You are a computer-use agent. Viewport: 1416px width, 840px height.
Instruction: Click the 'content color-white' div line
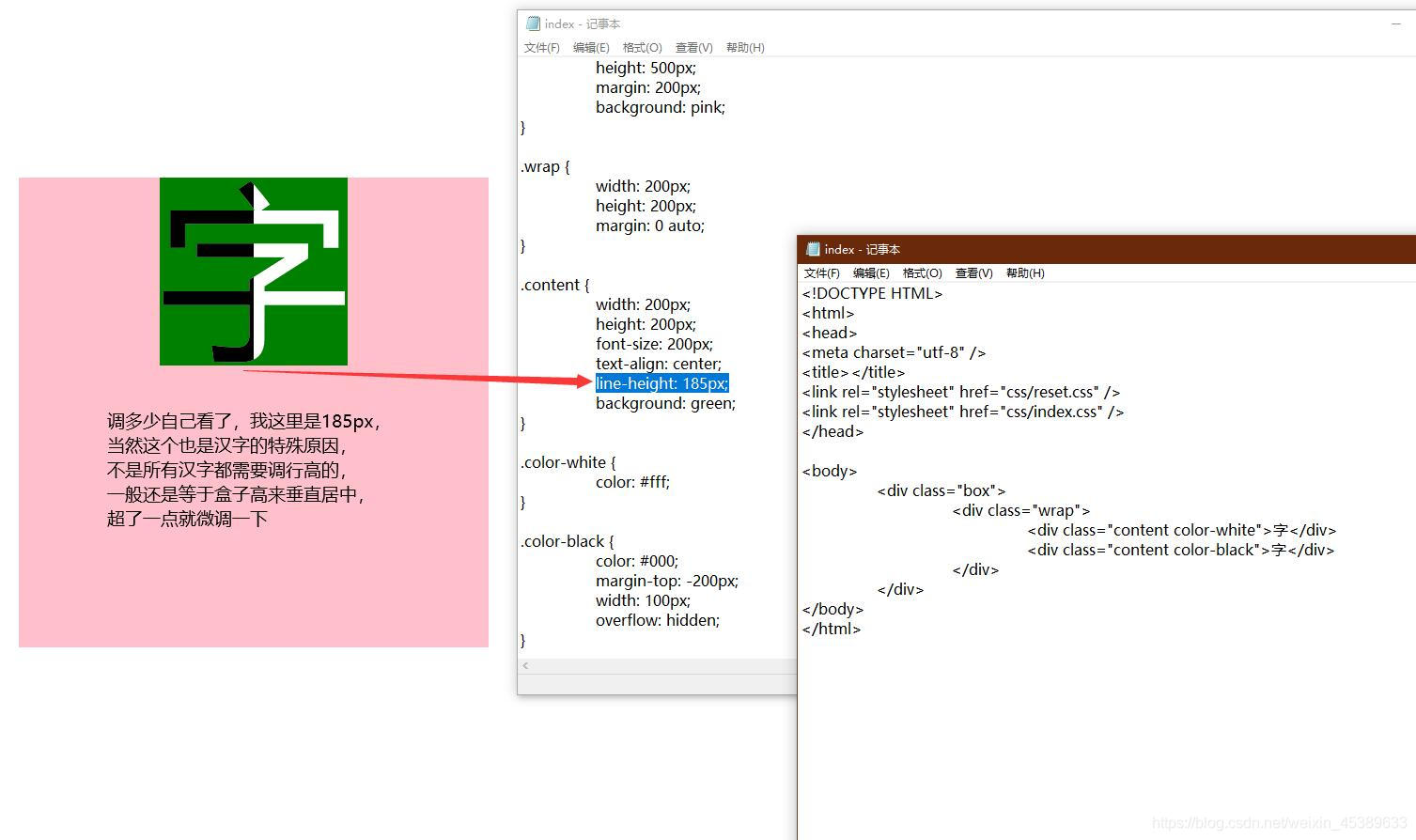[x=1182, y=530]
